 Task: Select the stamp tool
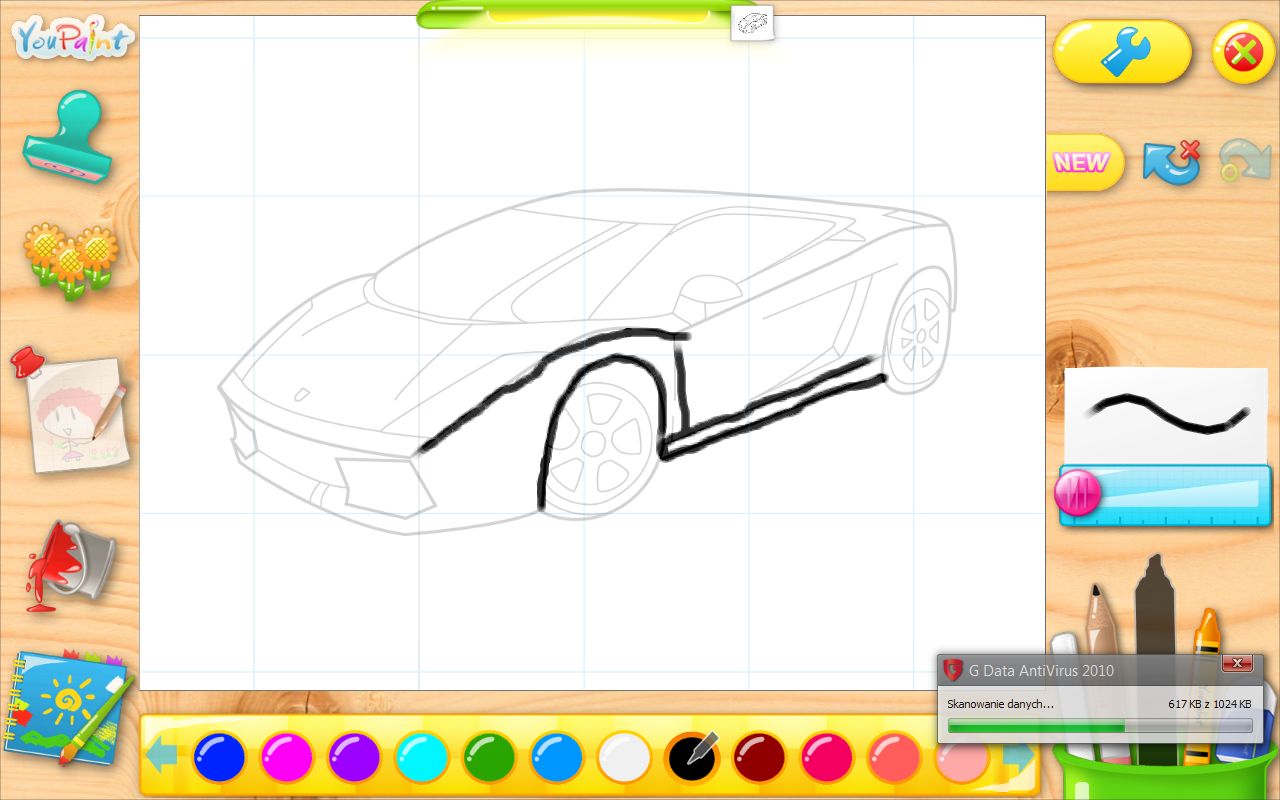coord(67,138)
